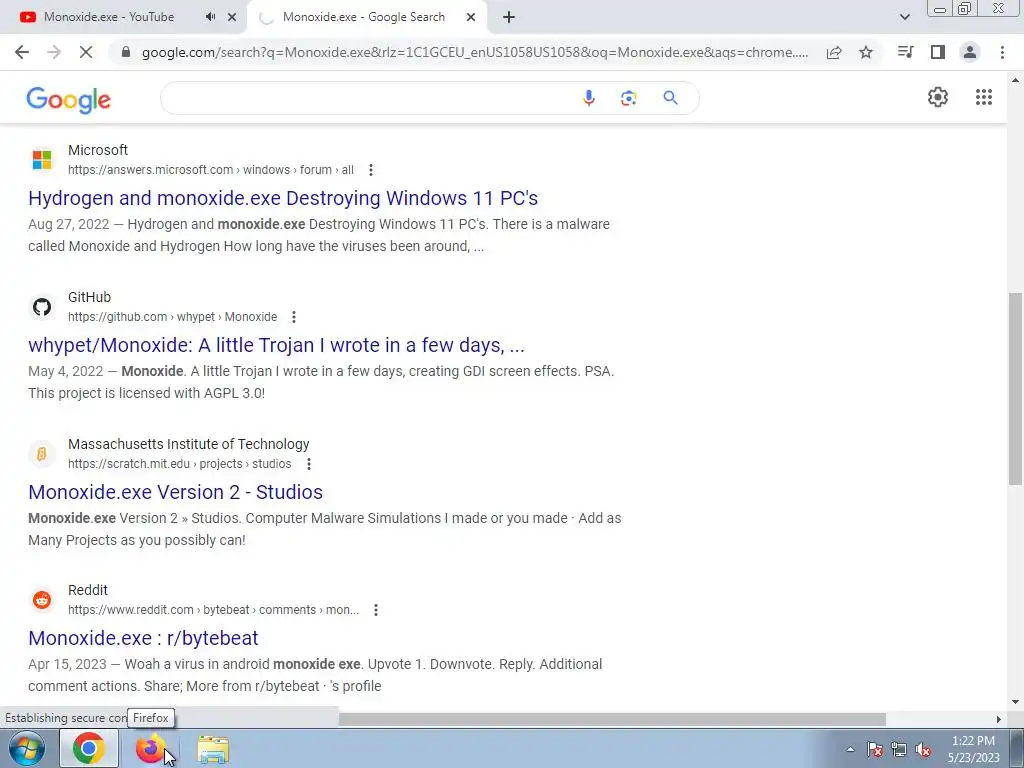The width and height of the screenshot is (1024, 768).
Task: Launch Firefox from the taskbar
Action: click(150, 749)
